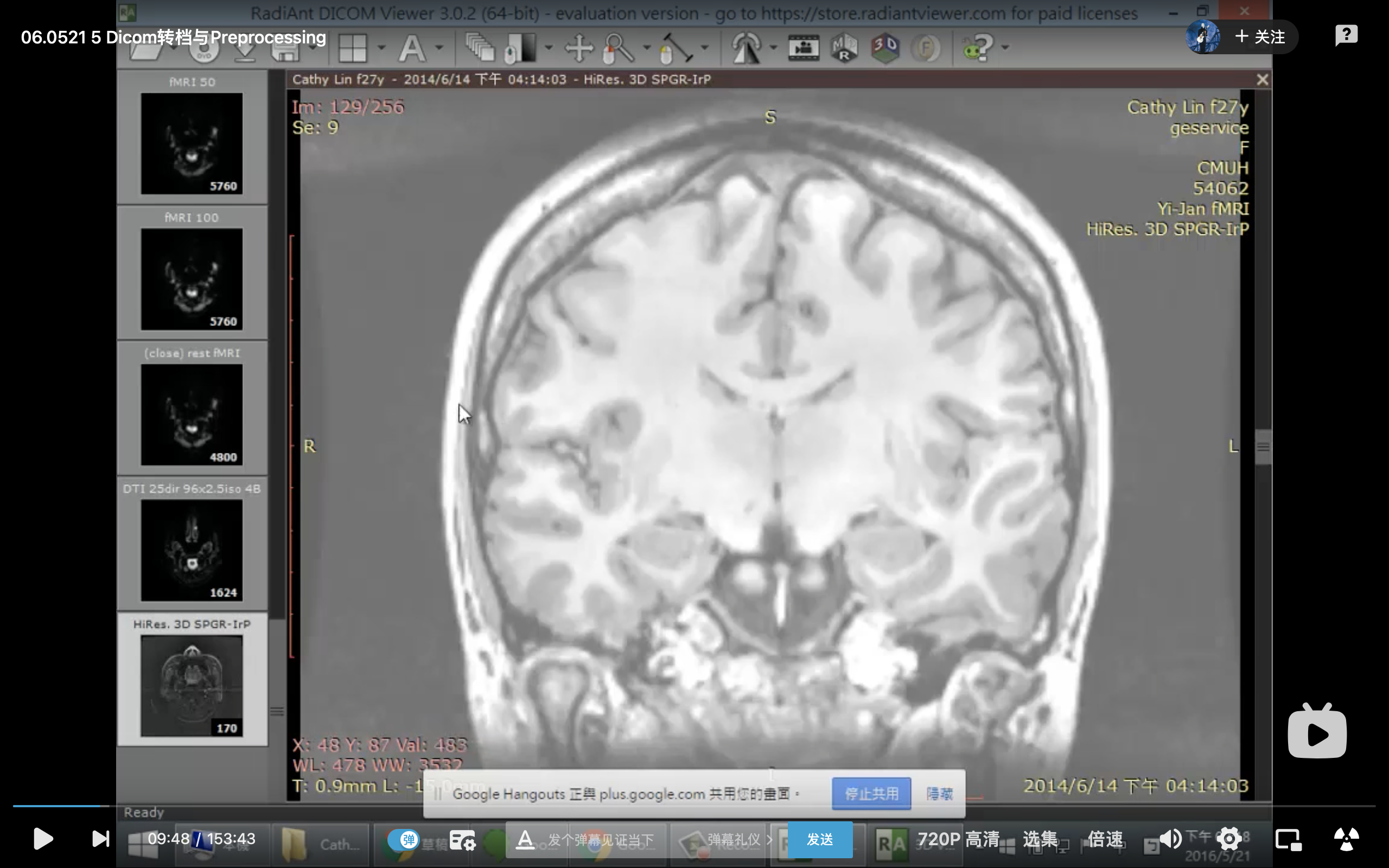The height and width of the screenshot is (868, 1389).
Task: Click the cine mode film icon
Action: (x=803, y=48)
